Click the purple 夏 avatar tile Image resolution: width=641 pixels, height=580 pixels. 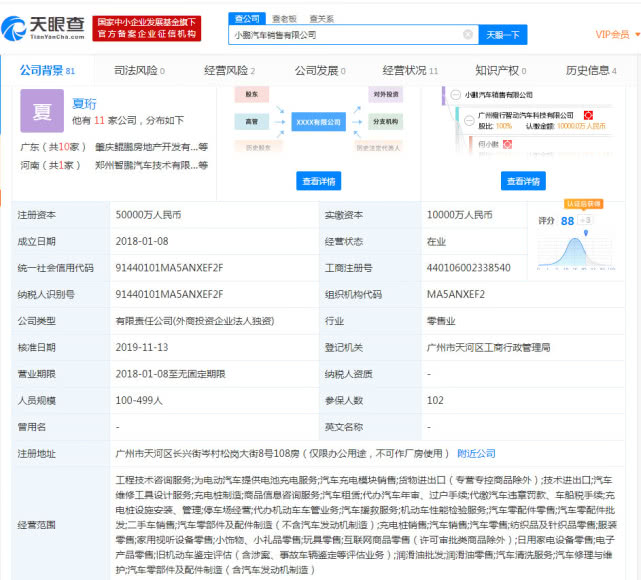42,111
